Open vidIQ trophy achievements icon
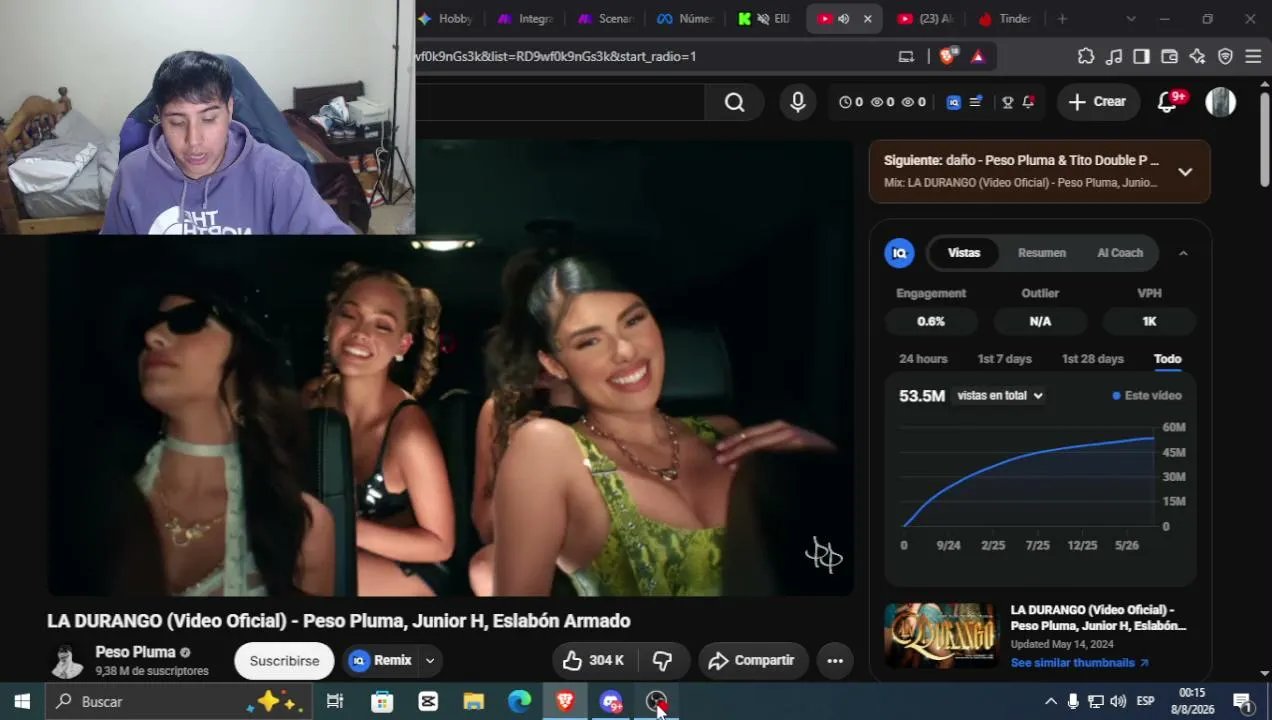The image size is (1272, 720). (1007, 102)
